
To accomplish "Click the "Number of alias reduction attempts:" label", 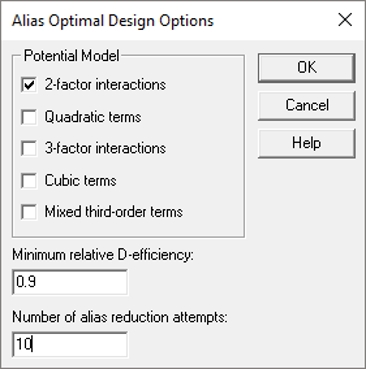I will point(120,317).
